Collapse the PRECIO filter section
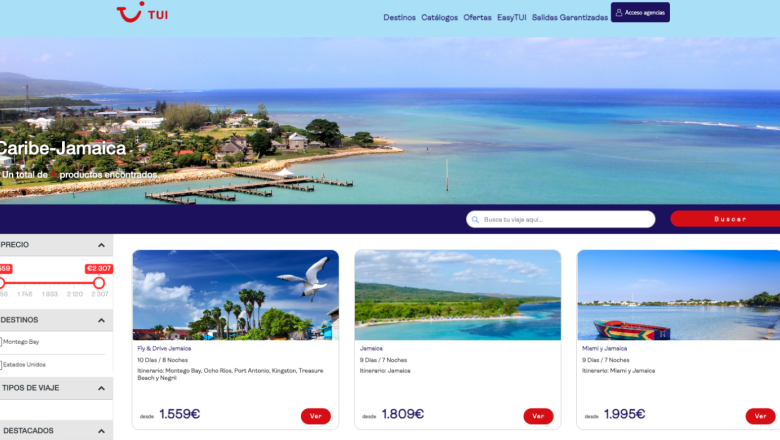The width and height of the screenshot is (780, 440). click(101, 245)
